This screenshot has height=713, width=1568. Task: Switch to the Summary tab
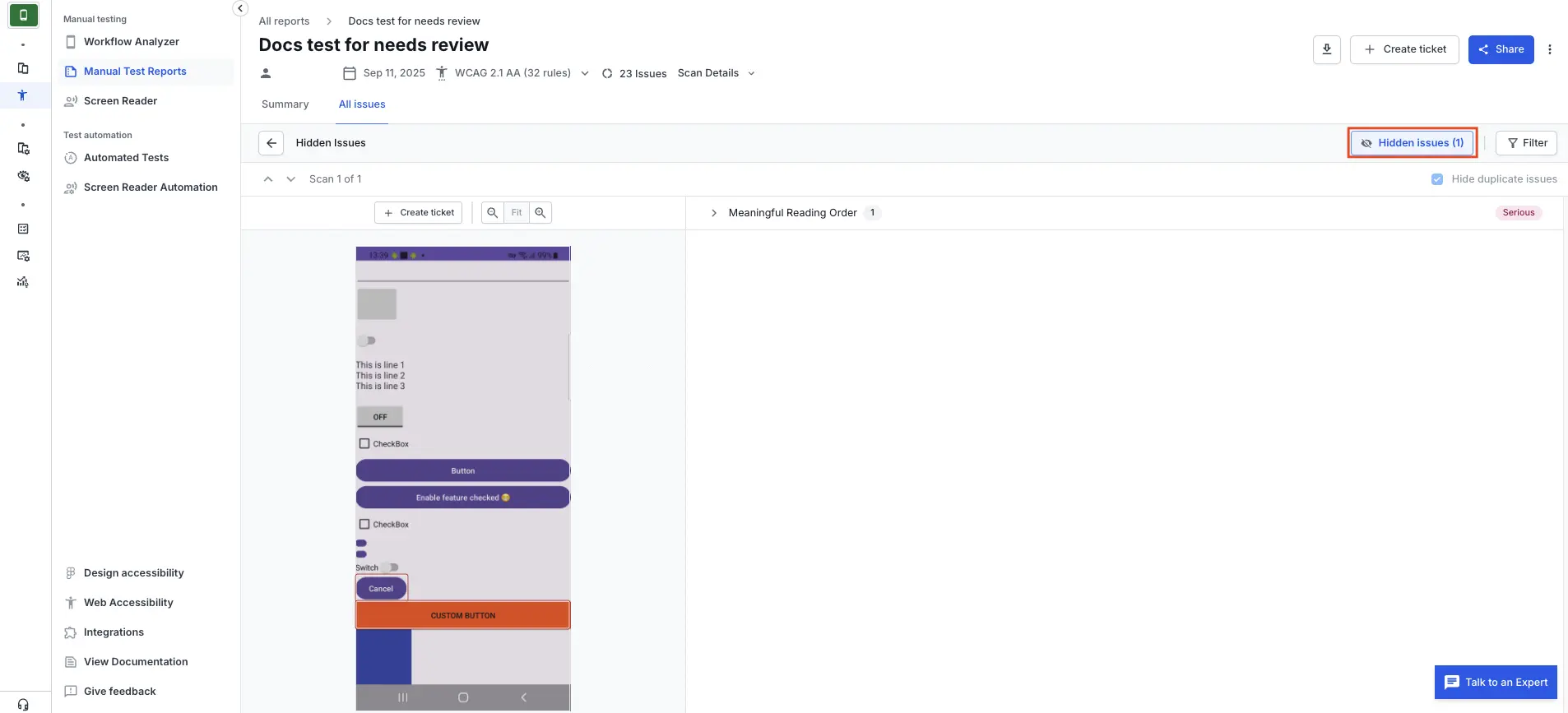coord(285,104)
